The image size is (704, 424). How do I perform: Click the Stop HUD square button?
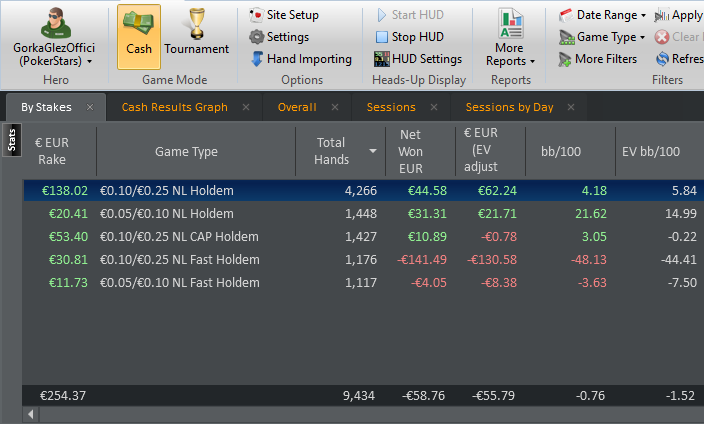382,37
